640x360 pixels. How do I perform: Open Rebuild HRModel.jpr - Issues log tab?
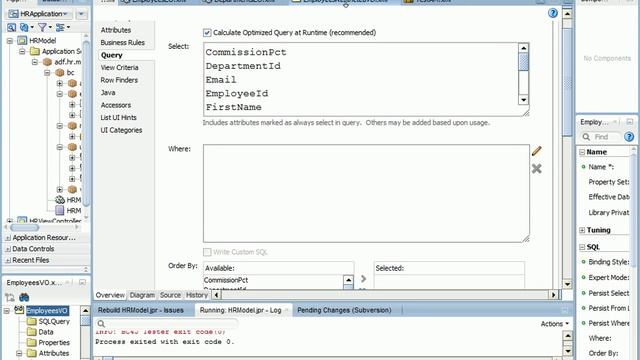tap(141, 310)
